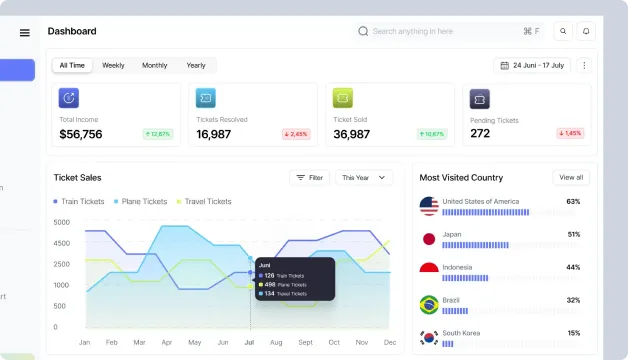This screenshot has height=360, width=628.
Task: Open the three-dot more options menu
Action: pos(584,65)
